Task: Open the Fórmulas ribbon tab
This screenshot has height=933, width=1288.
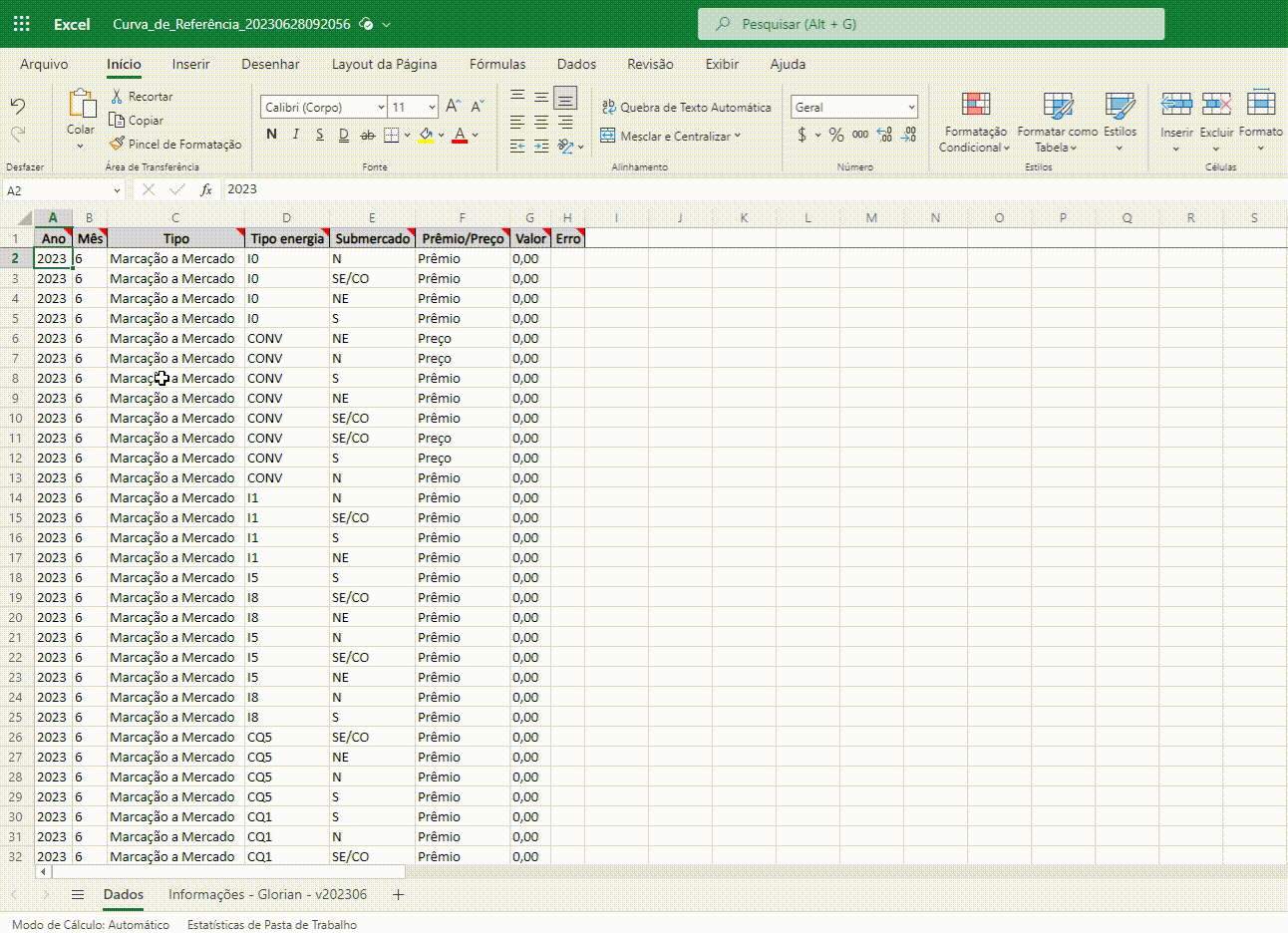Action: (497, 64)
